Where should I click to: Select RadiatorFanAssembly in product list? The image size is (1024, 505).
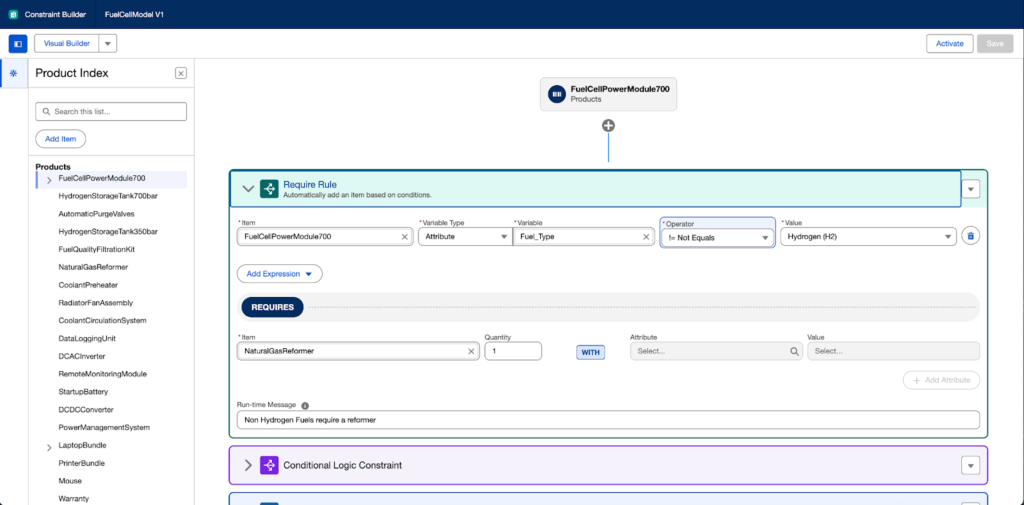click(95, 302)
